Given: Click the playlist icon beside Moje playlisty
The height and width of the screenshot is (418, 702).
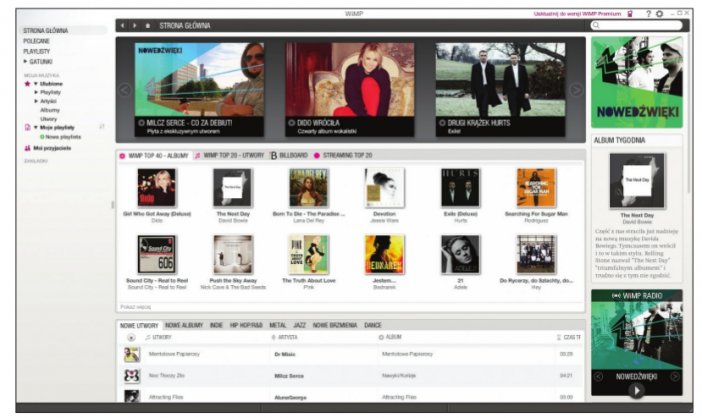Looking at the screenshot, I should point(27,128).
